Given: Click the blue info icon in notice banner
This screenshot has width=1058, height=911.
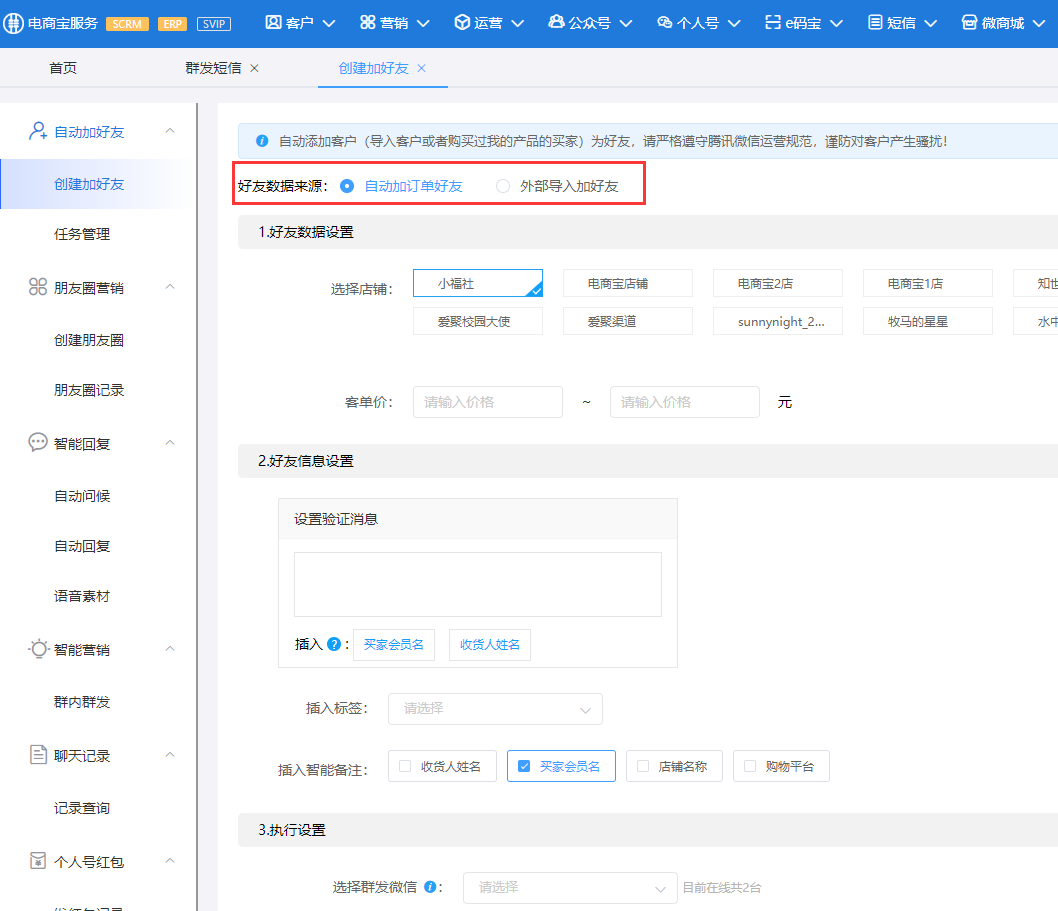Looking at the screenshot, I should 262,141.
